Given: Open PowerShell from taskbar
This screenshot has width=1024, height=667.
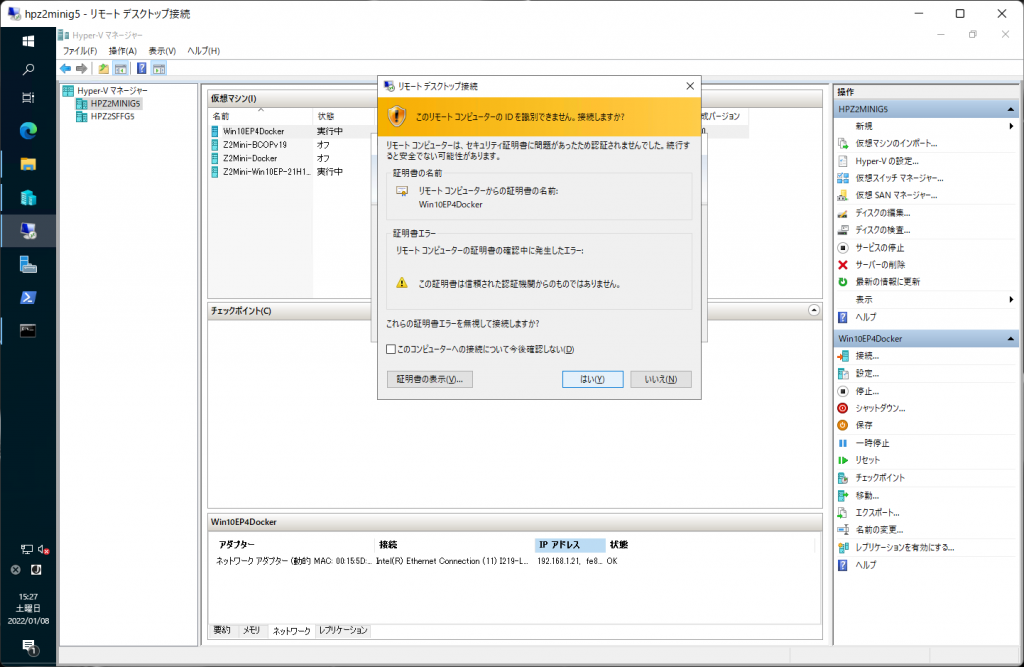Looking at the screenshot, I should 28,297.
